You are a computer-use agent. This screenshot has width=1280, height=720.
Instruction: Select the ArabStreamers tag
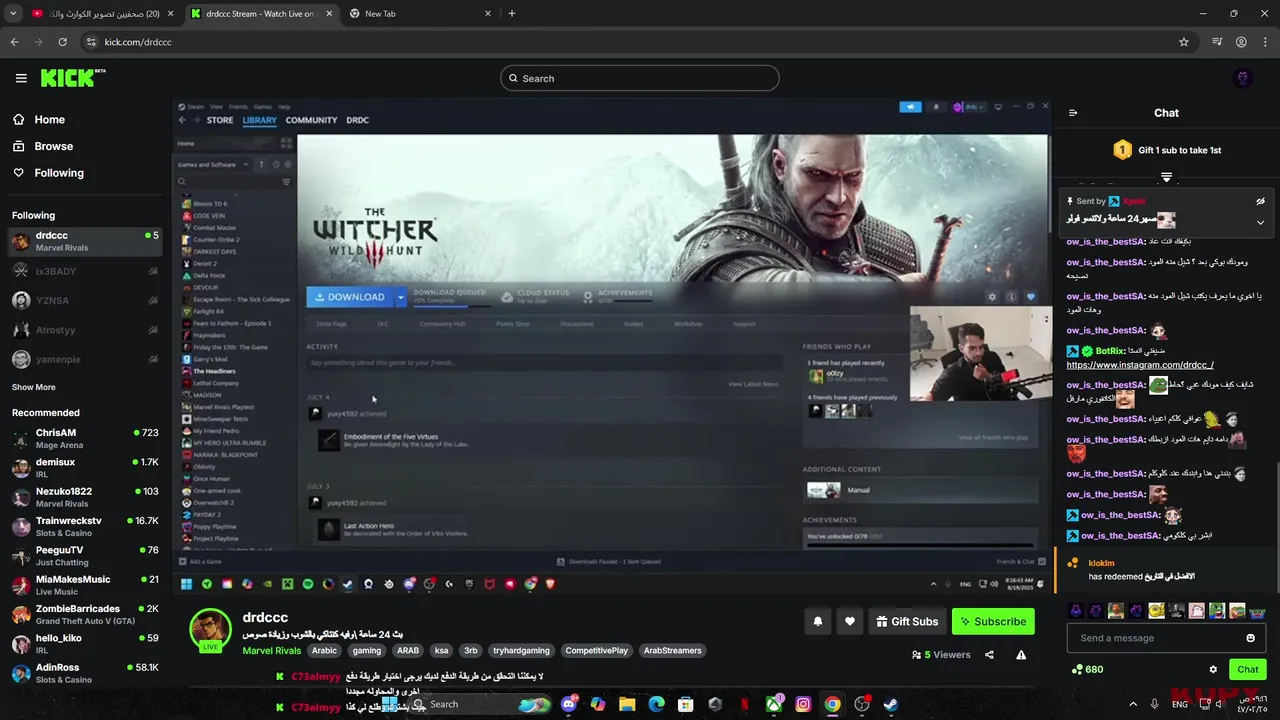(x=672, y=650)
